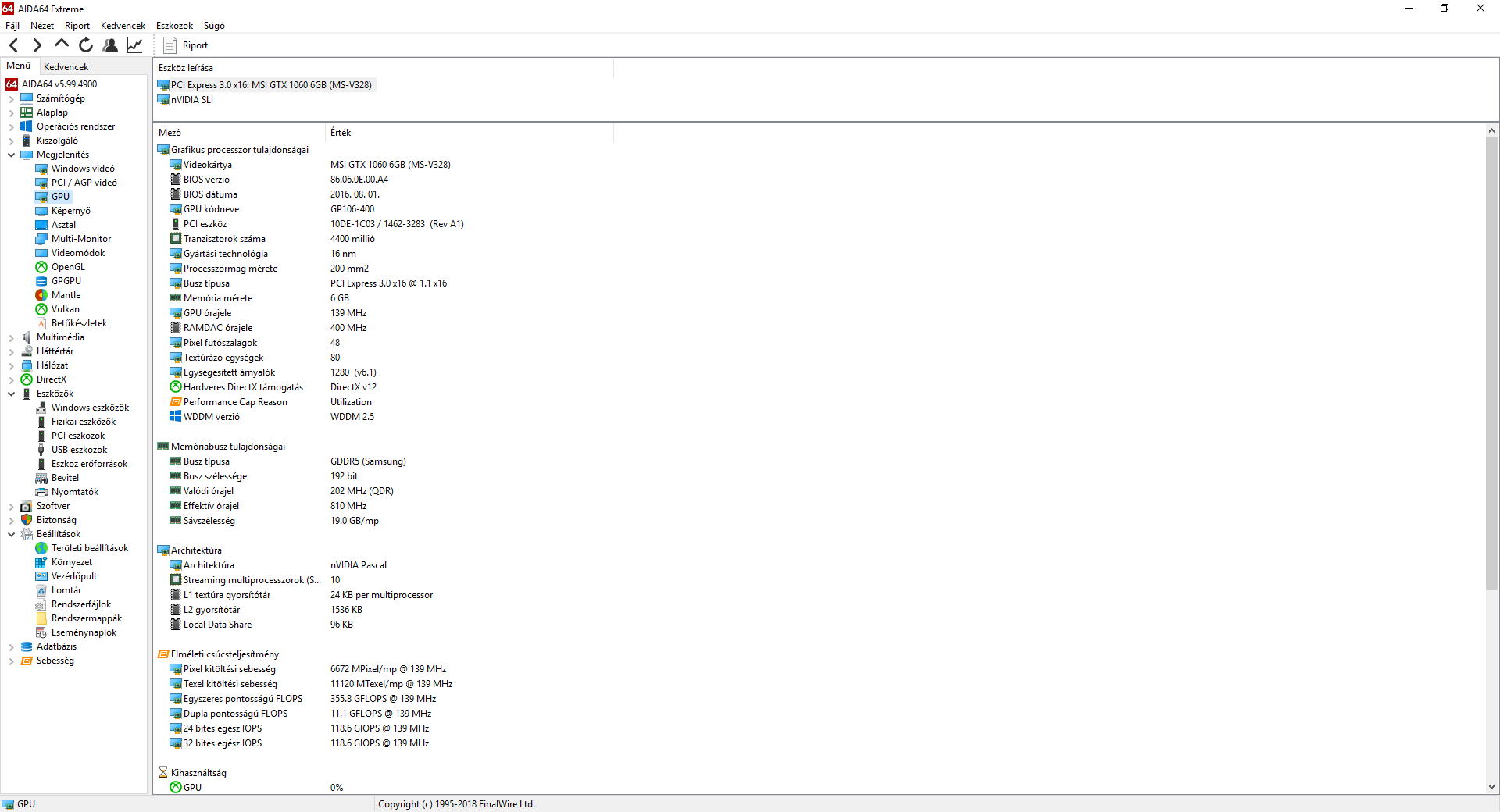The image size is (1500, 812).
Task: Switch to the Kedvencek tab in sidebar
Action: (66, 66)
